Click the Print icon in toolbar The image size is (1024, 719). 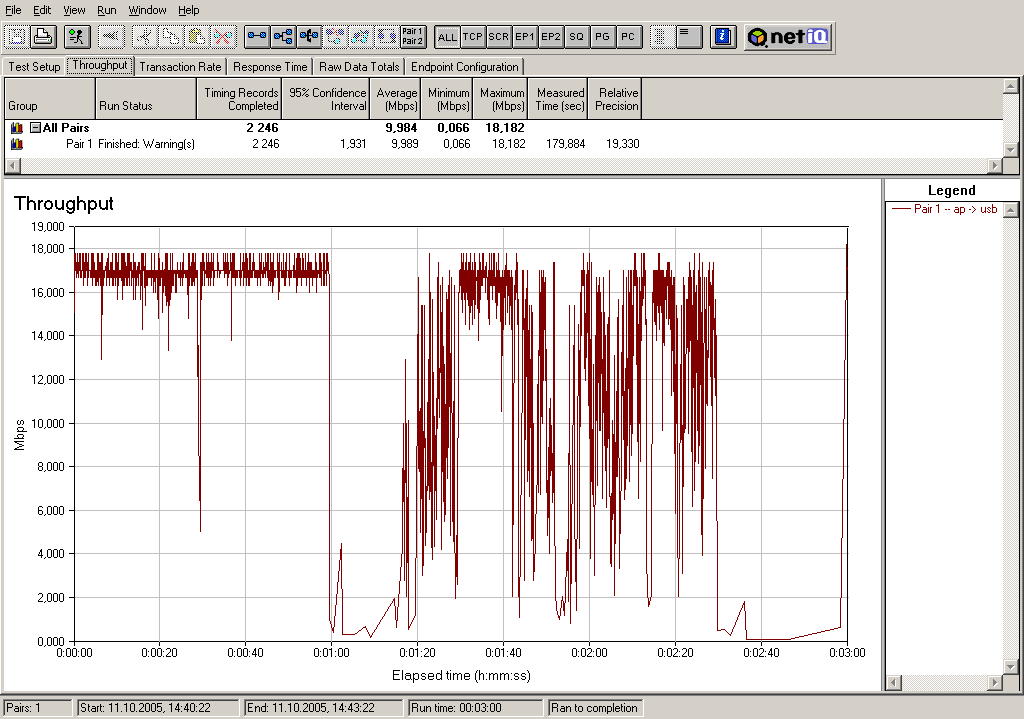[x=42, y=37]
